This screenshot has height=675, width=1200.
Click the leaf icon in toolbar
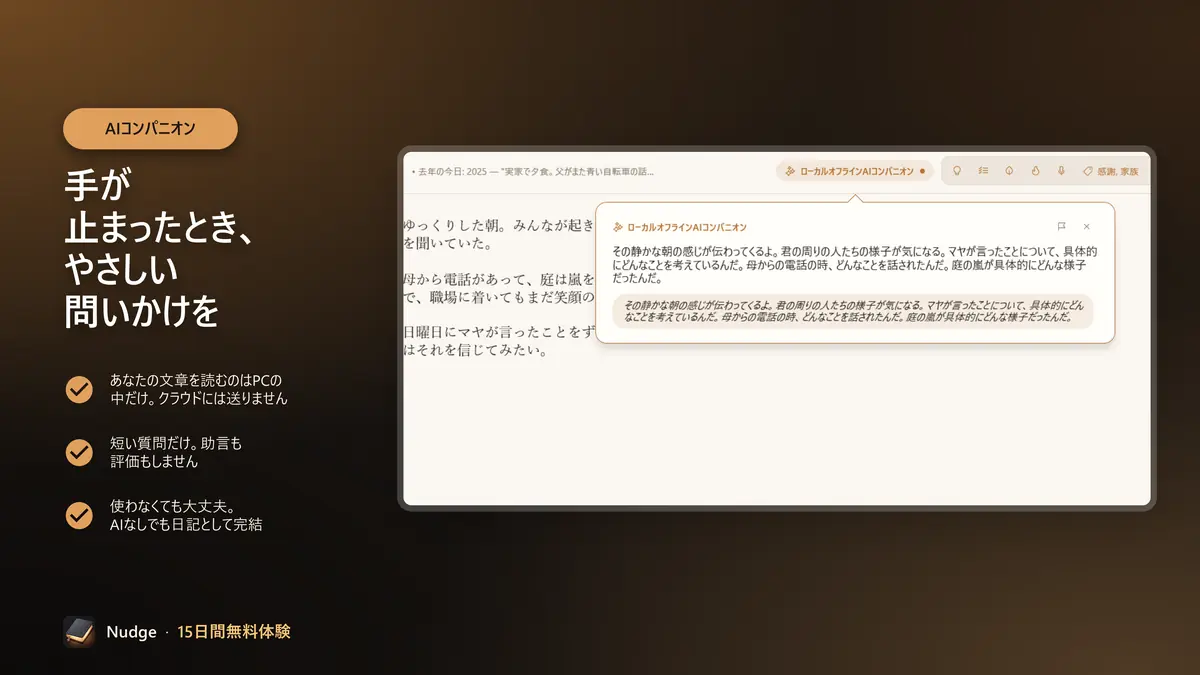coord(1009,171)
